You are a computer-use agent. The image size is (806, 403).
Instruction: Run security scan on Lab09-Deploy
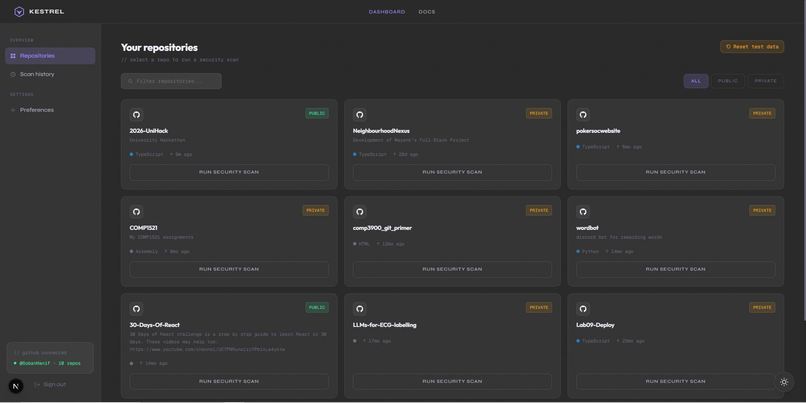[x=675, y=381]
